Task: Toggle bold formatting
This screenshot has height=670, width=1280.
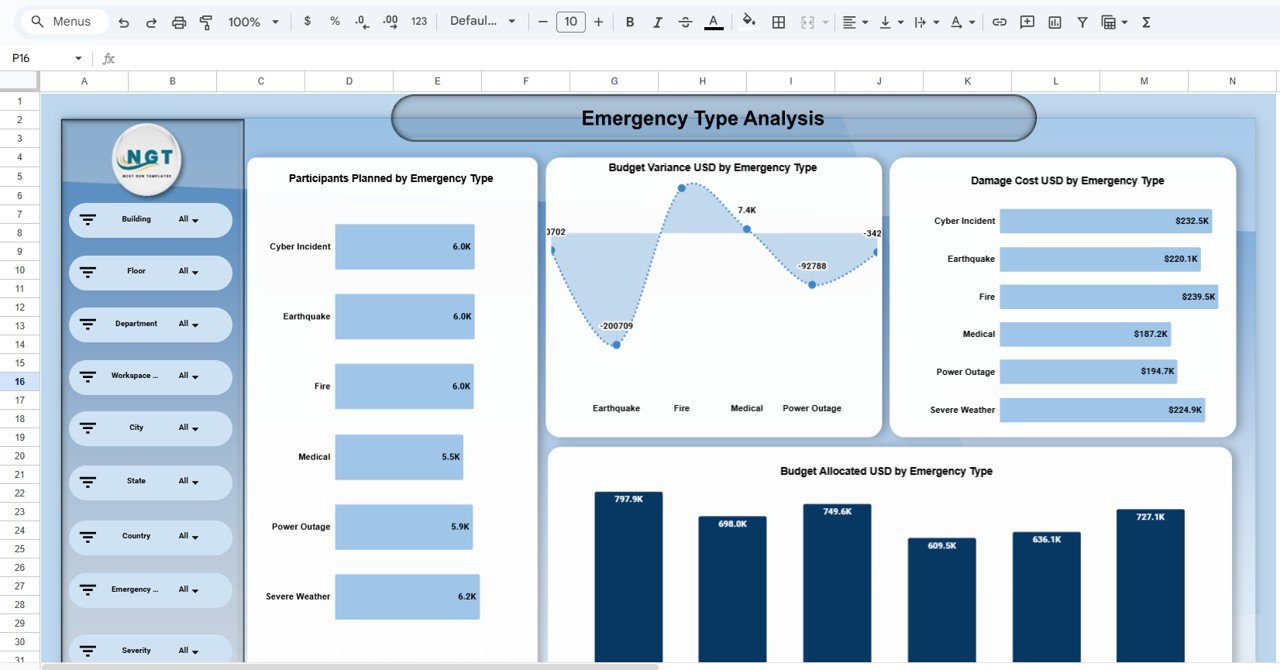Action: [x=630, y=22]
